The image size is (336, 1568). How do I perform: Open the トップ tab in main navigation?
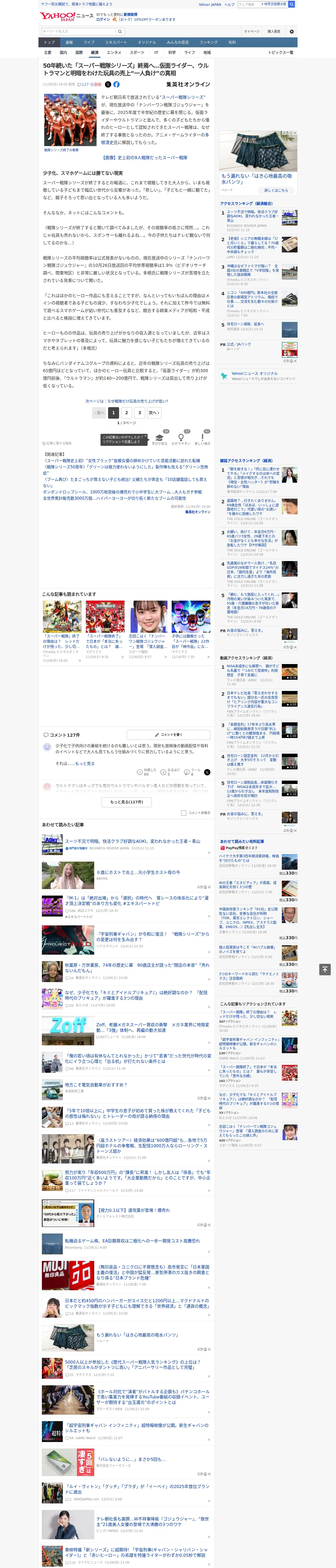coord(49,43)
